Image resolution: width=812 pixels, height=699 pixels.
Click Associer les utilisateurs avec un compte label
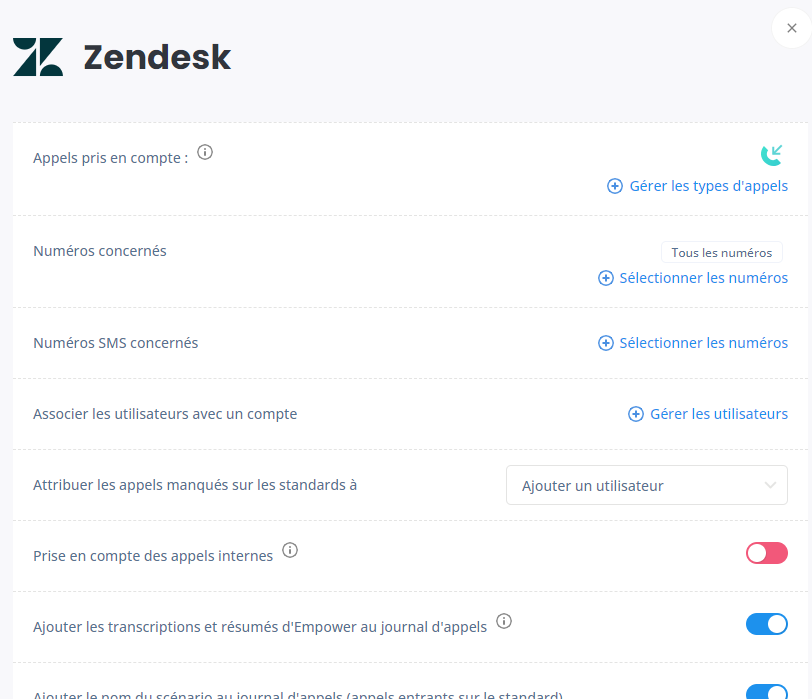[x=165, y=414]
